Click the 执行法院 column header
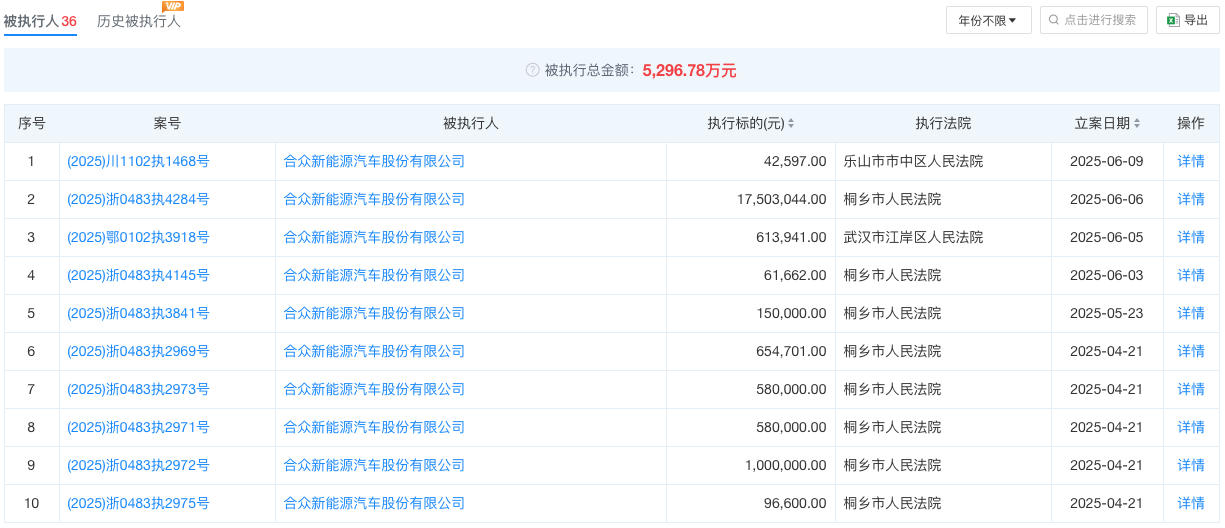1225x528 pixels. [943, 124]
